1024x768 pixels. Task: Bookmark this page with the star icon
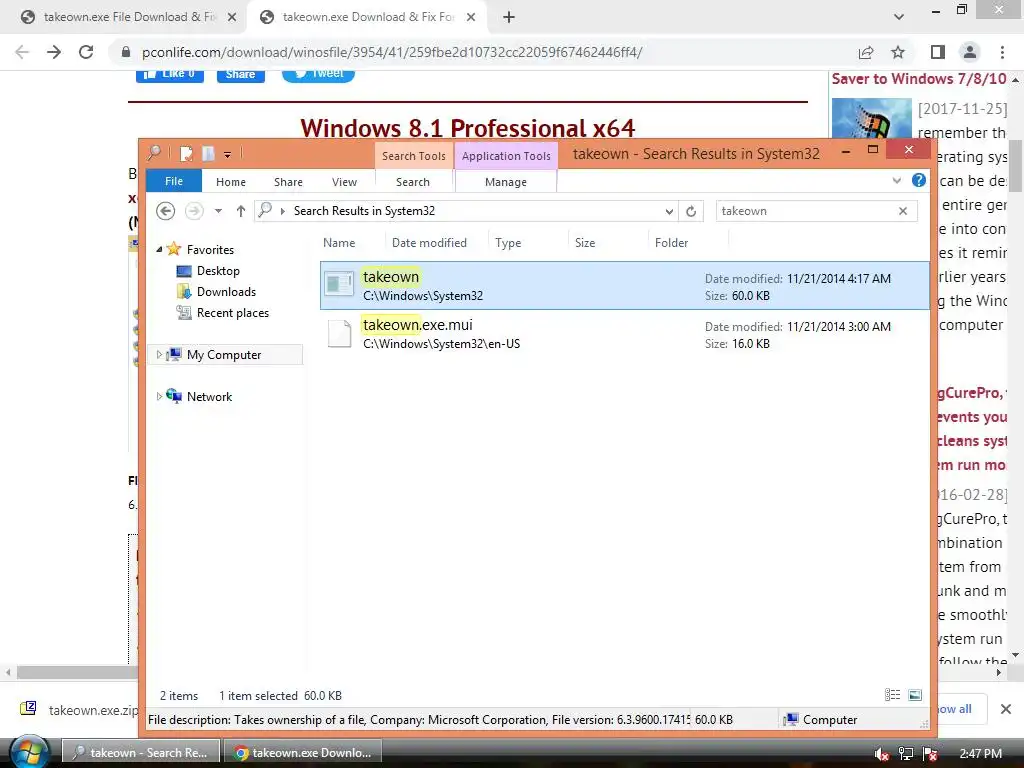(x=898, y=52)
